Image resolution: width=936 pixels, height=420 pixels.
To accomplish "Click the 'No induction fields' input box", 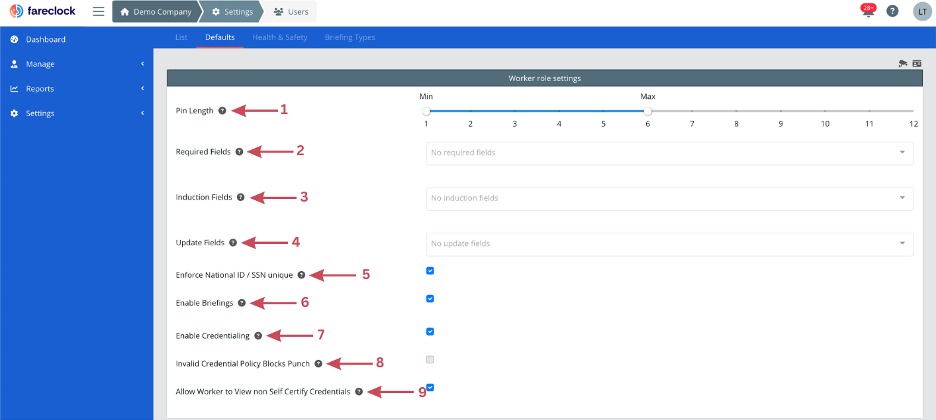I will coord(670,198).
